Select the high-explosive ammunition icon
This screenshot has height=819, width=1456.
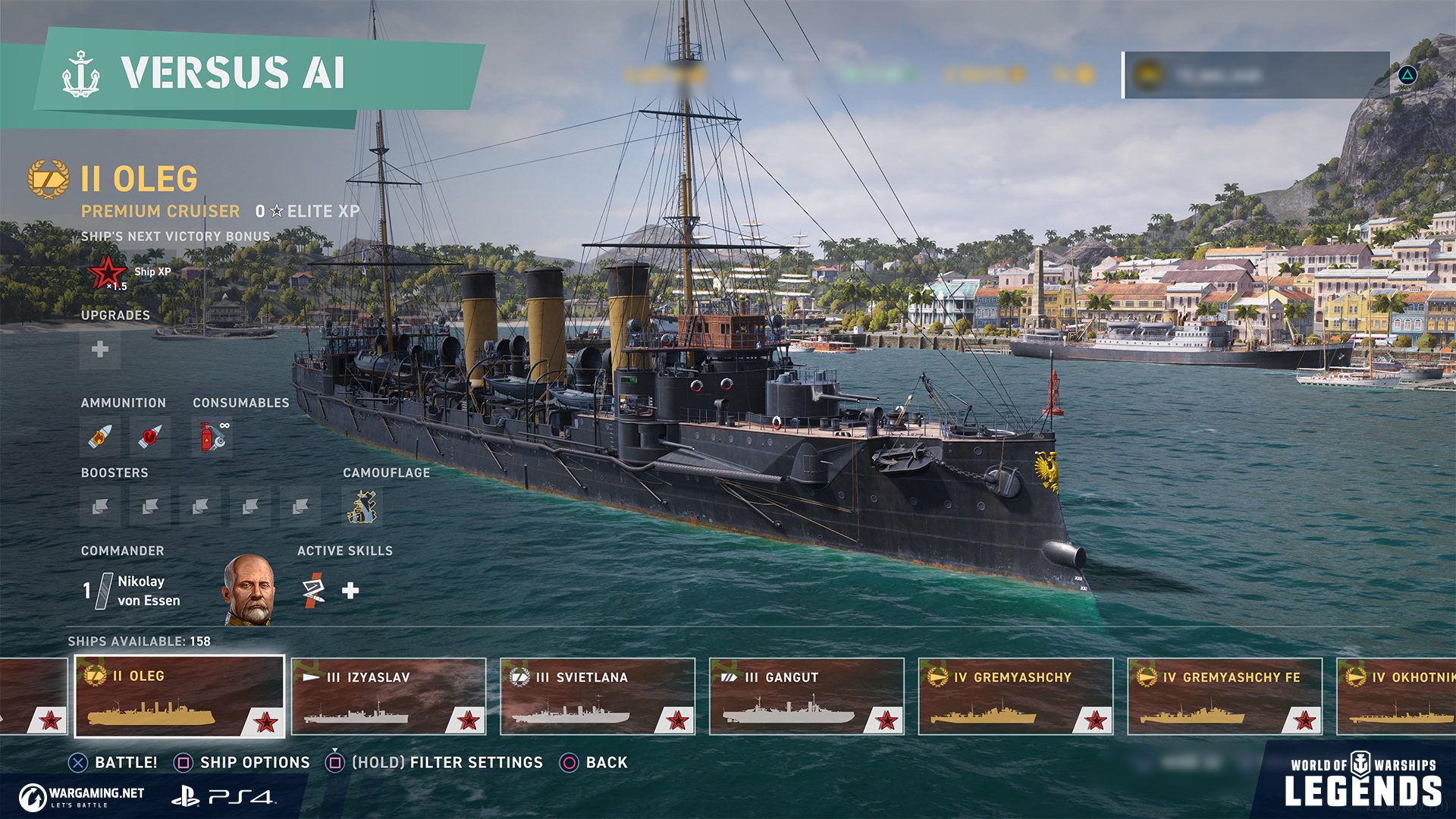pyautogui.click(x=100, y=437)
